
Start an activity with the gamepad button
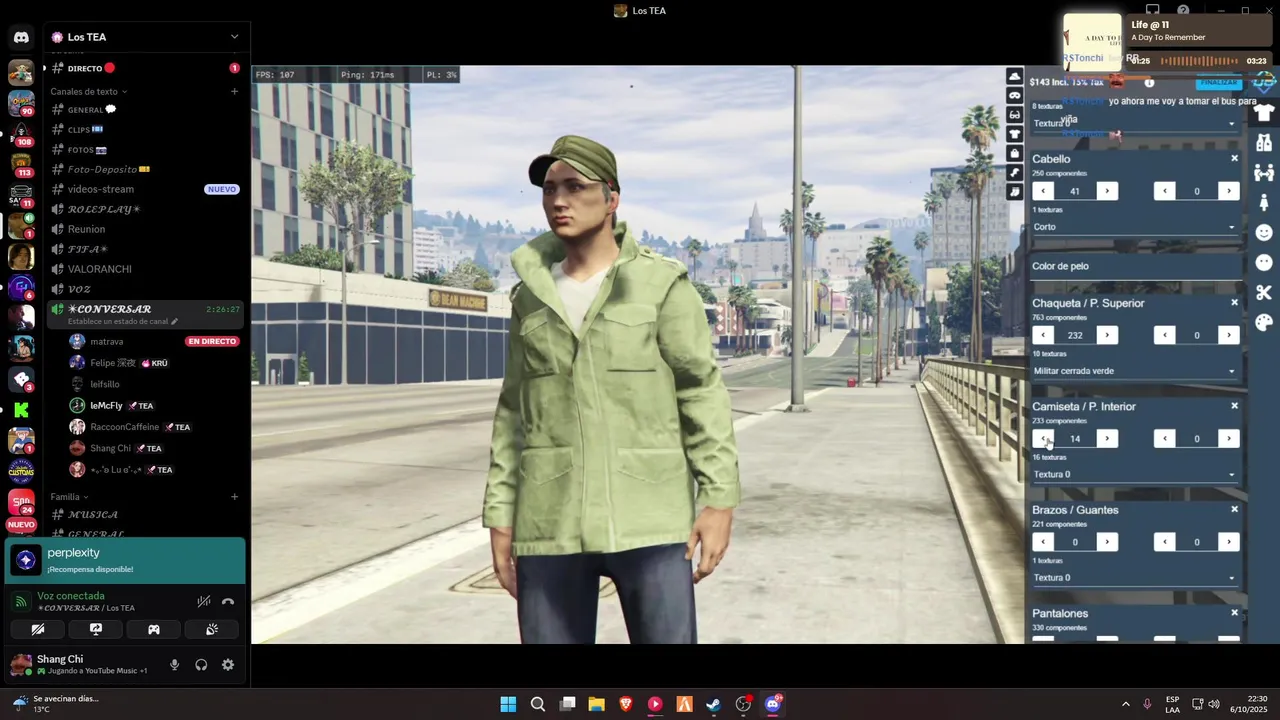click(154, 629)
